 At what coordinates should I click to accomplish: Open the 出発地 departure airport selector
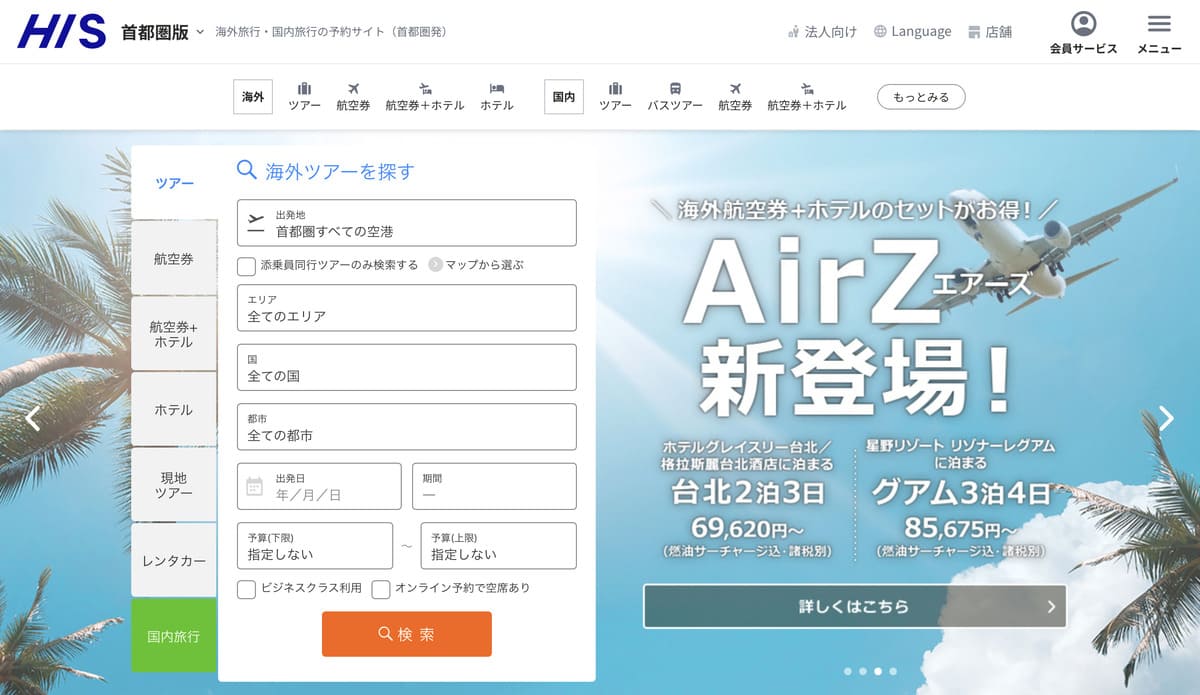(x=407, y=222)
